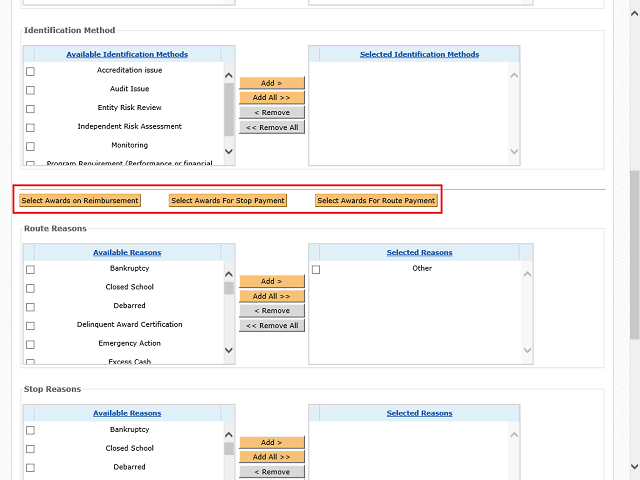Click the Monitoring row text
The height and width of the screenshot is (480, 640).
click(129, 145)
